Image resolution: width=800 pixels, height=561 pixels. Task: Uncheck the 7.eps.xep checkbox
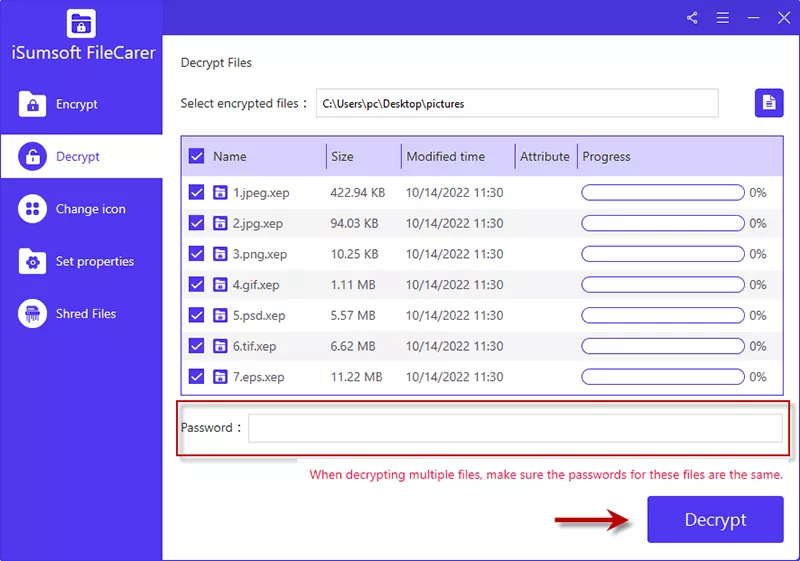(x=196, y=377)
